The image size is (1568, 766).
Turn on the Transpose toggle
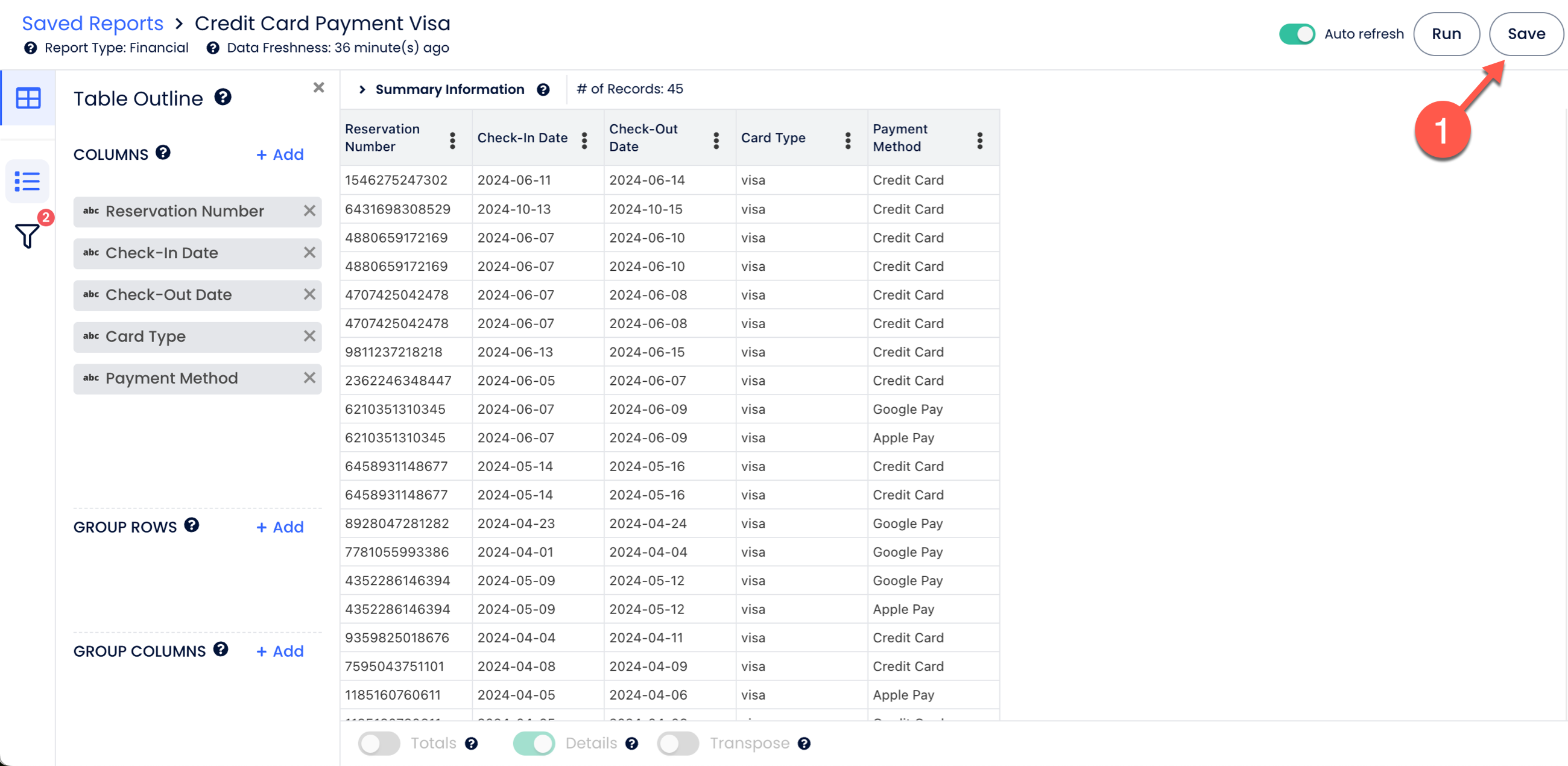point(677,743)
